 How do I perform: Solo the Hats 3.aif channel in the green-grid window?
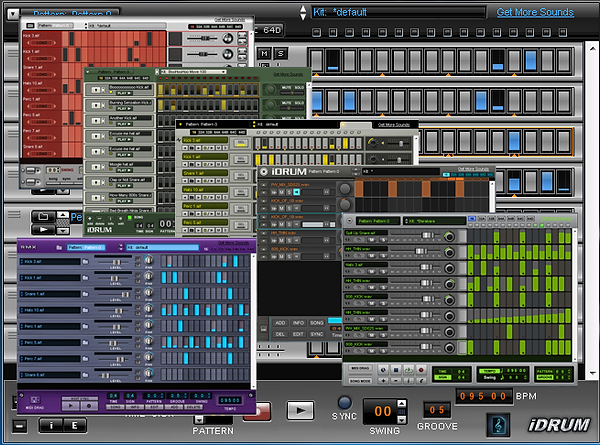(x=383, y=271)
